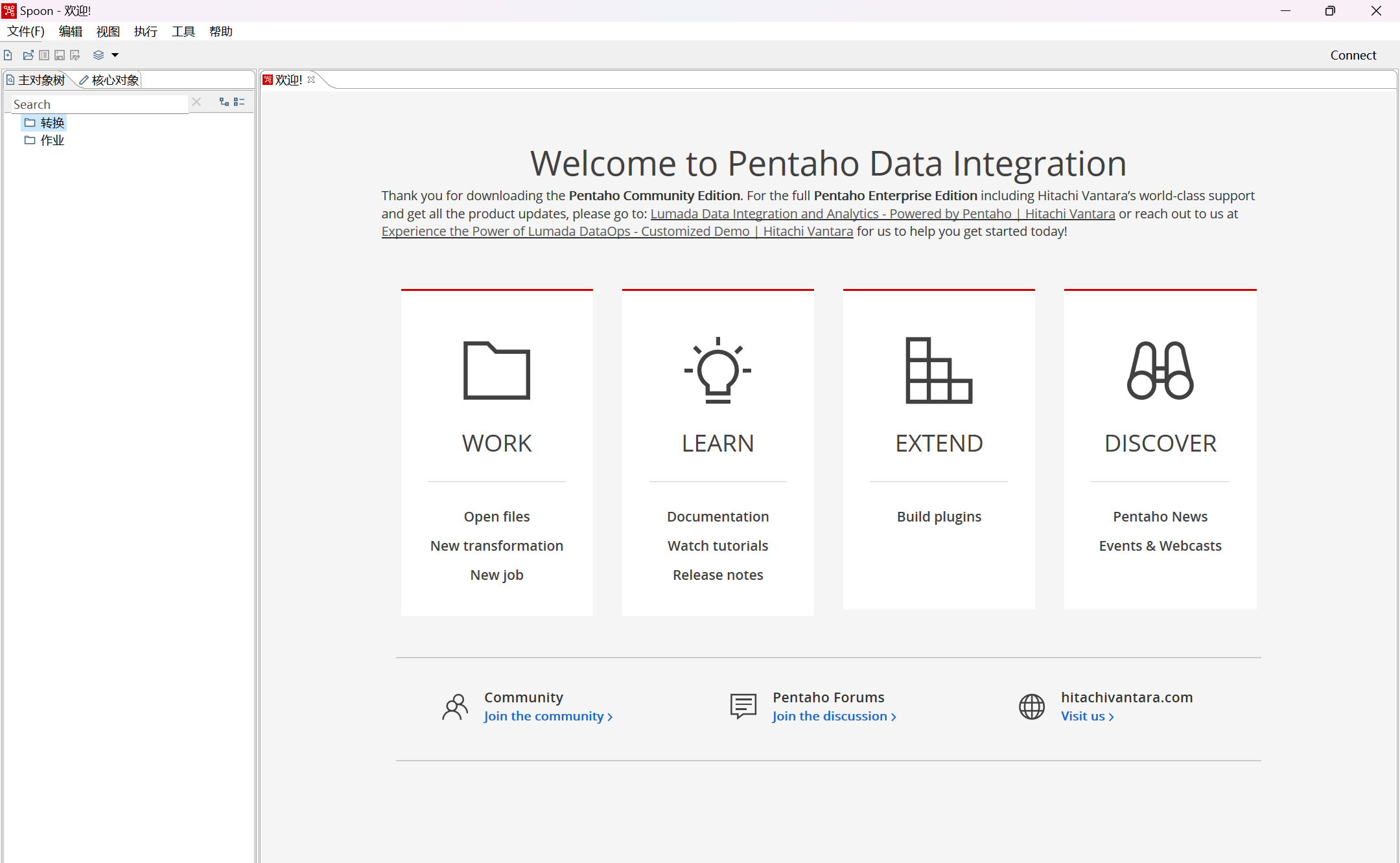Image resolution: width=1400 pixels, height=863 pixels.
Task: Select the 作业 folder in the tree
Action: tap(52, 140)
